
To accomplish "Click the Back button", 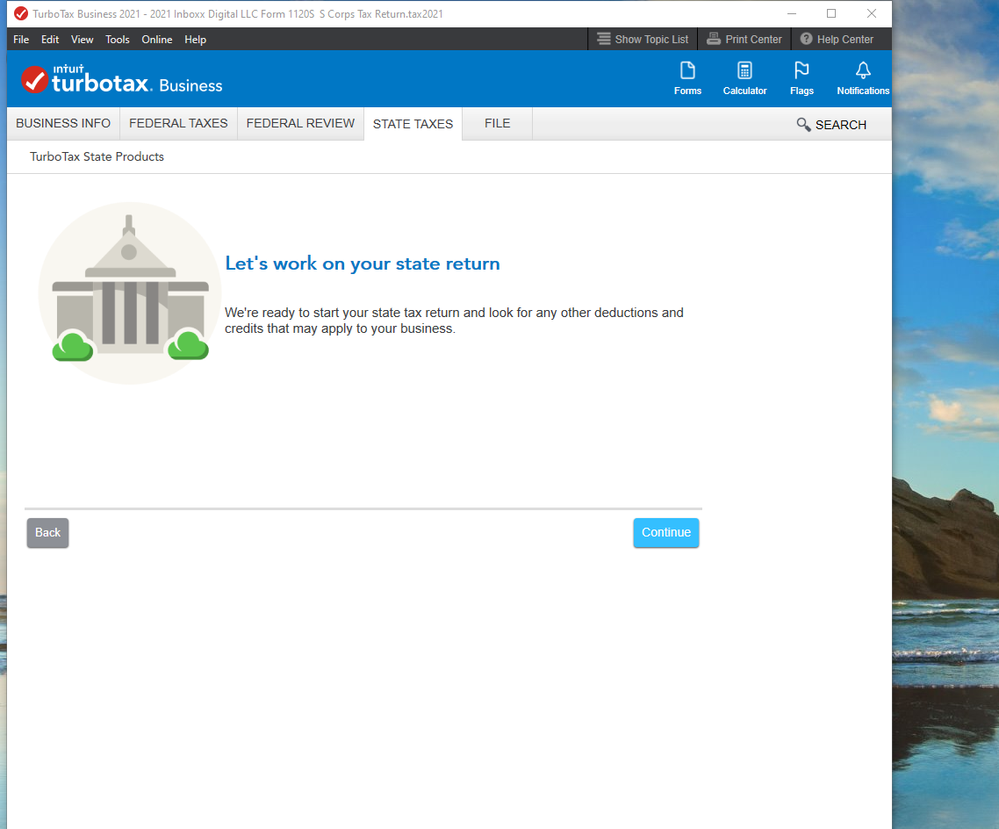I will point(48,533).
